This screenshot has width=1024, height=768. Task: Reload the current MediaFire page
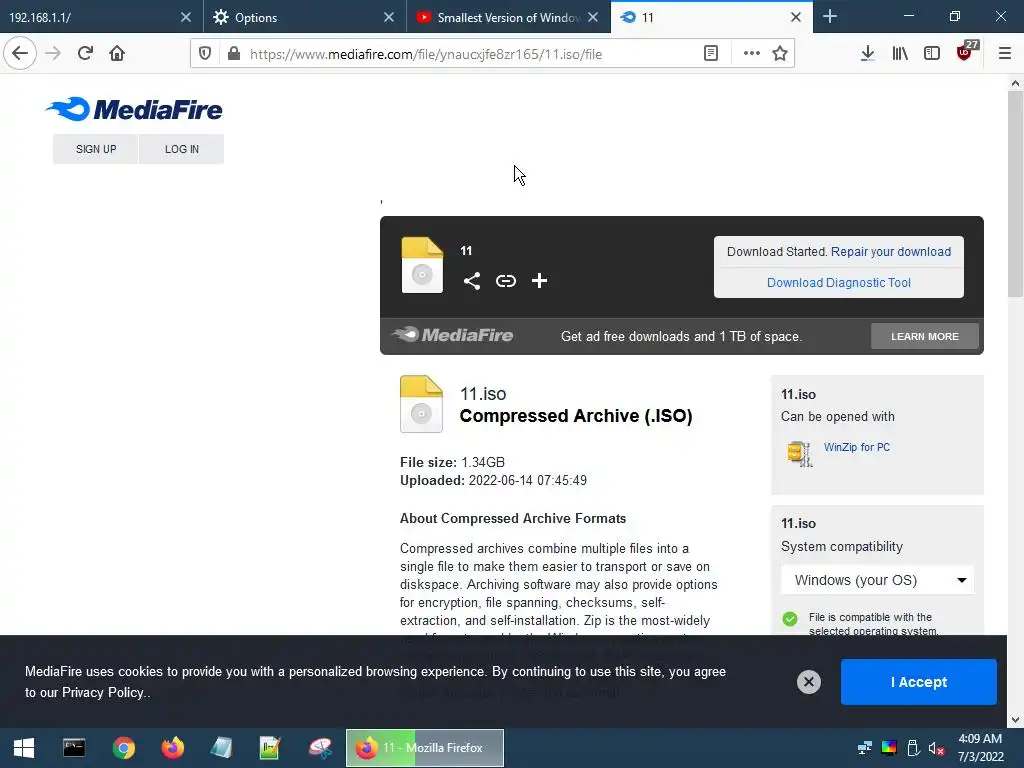coord(85,53)
